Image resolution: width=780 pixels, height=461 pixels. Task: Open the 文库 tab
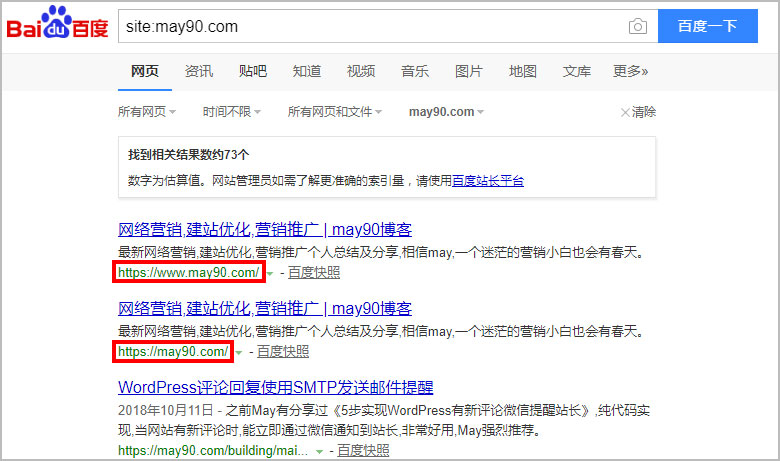pos(576,71)
